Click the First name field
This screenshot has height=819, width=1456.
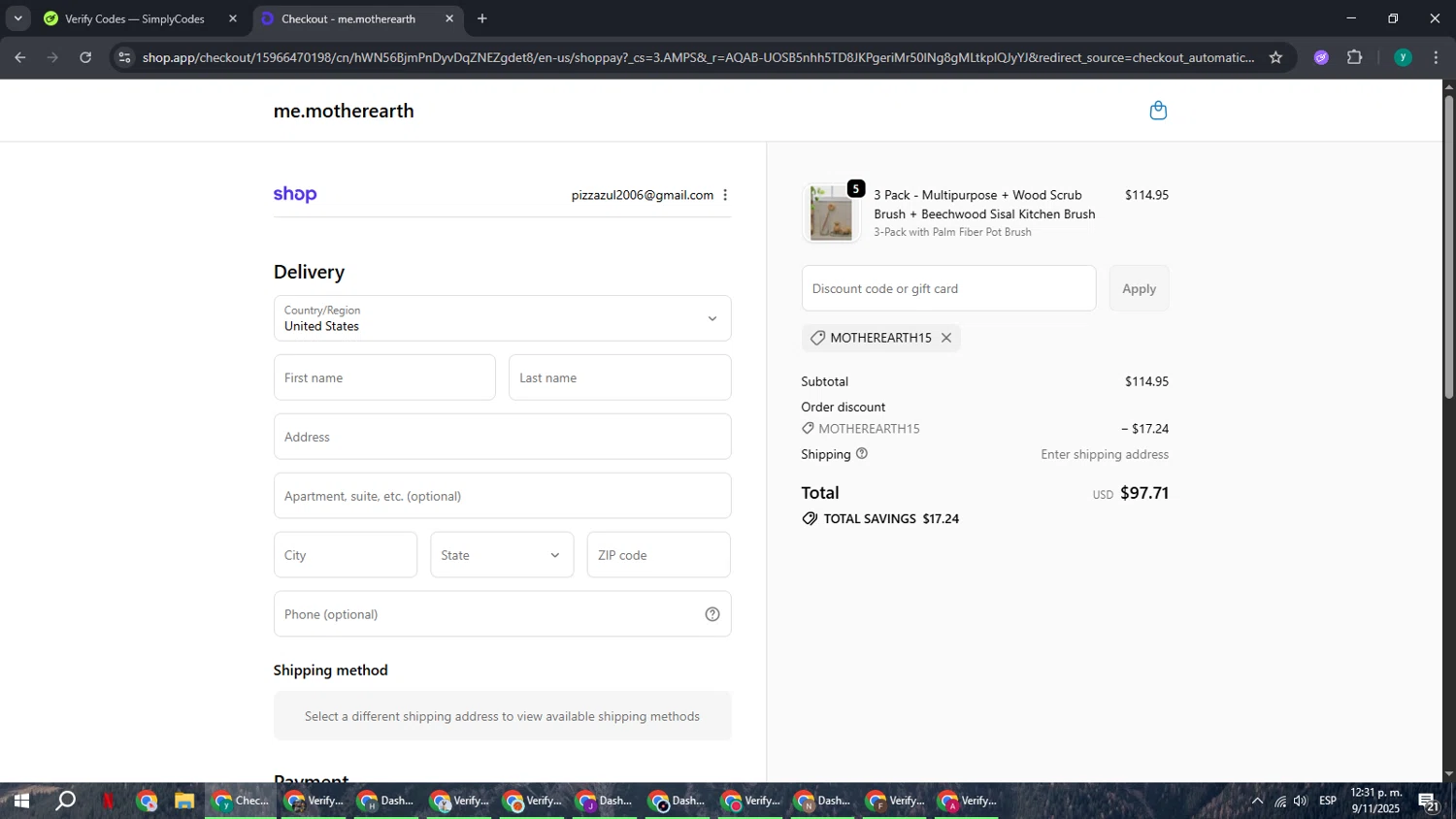(x=384, y=377)
